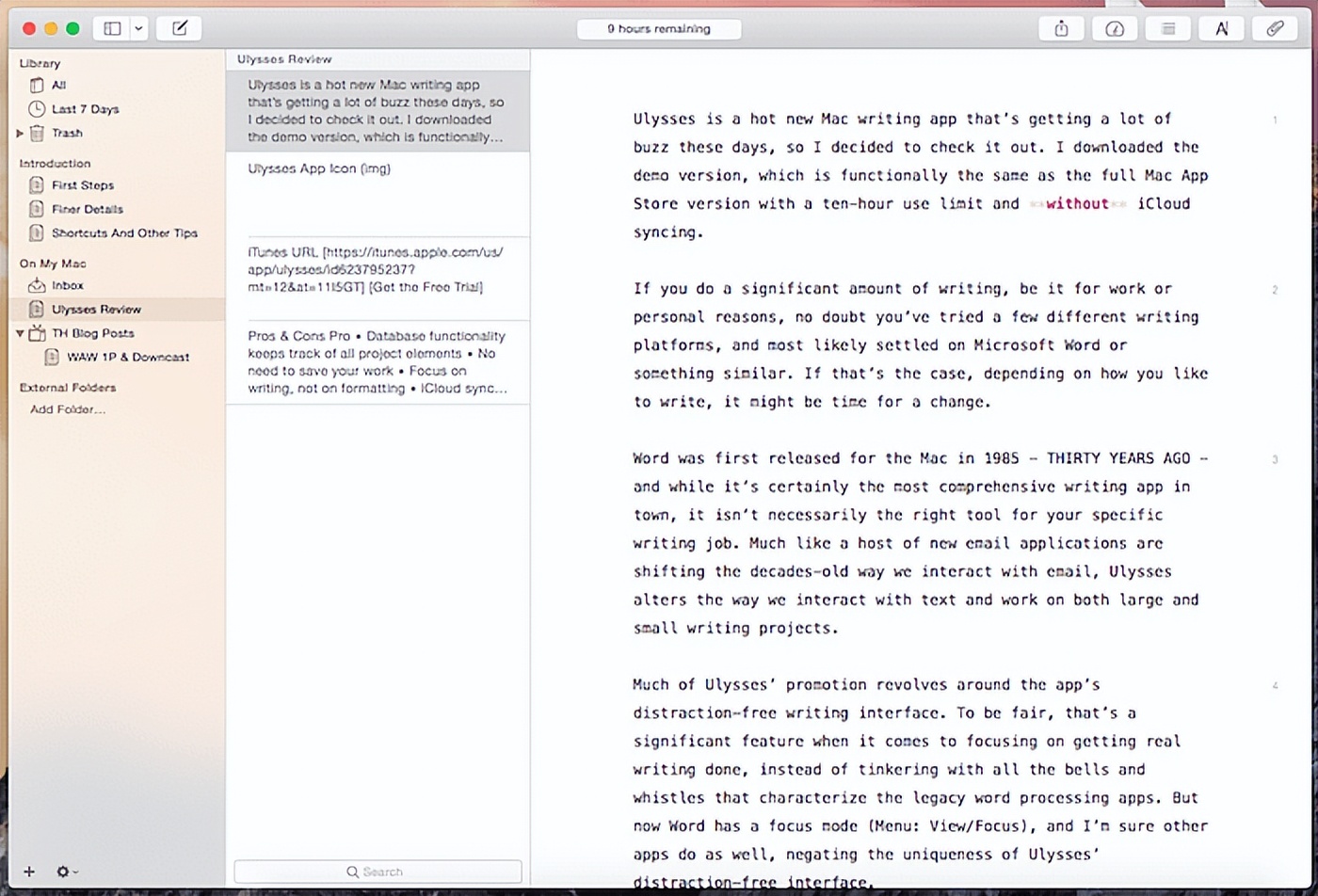This screenshot has height=896, width=1318.
Task: Click the Last 7 Days clock icon
Action: click(37, 109)
